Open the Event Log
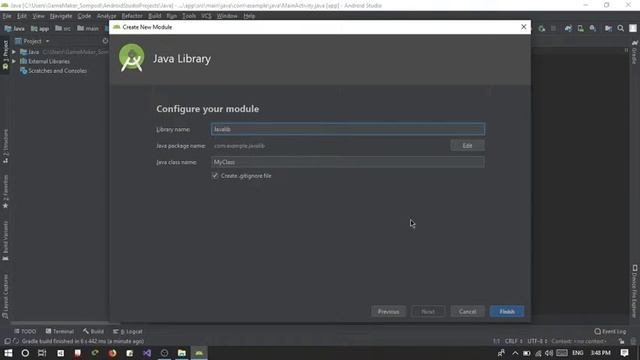 [x=610, y=331]
